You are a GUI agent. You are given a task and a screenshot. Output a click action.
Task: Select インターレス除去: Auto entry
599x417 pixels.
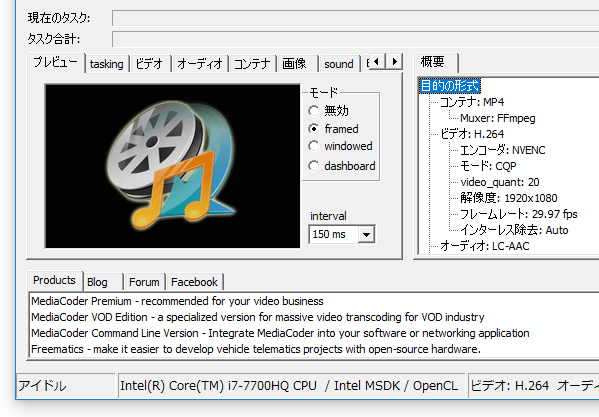[x=514, y=230]
